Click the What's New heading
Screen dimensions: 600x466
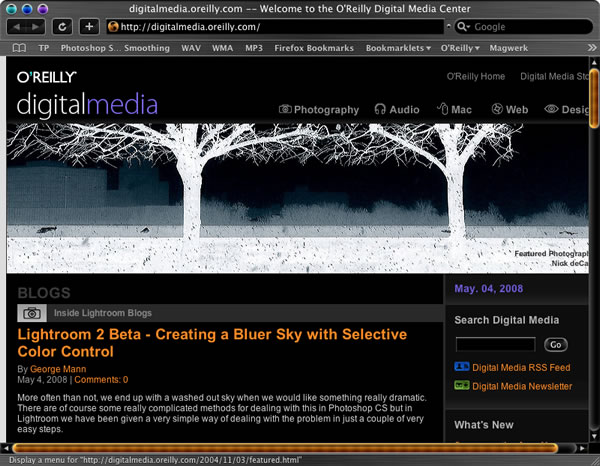pos(484,425)
